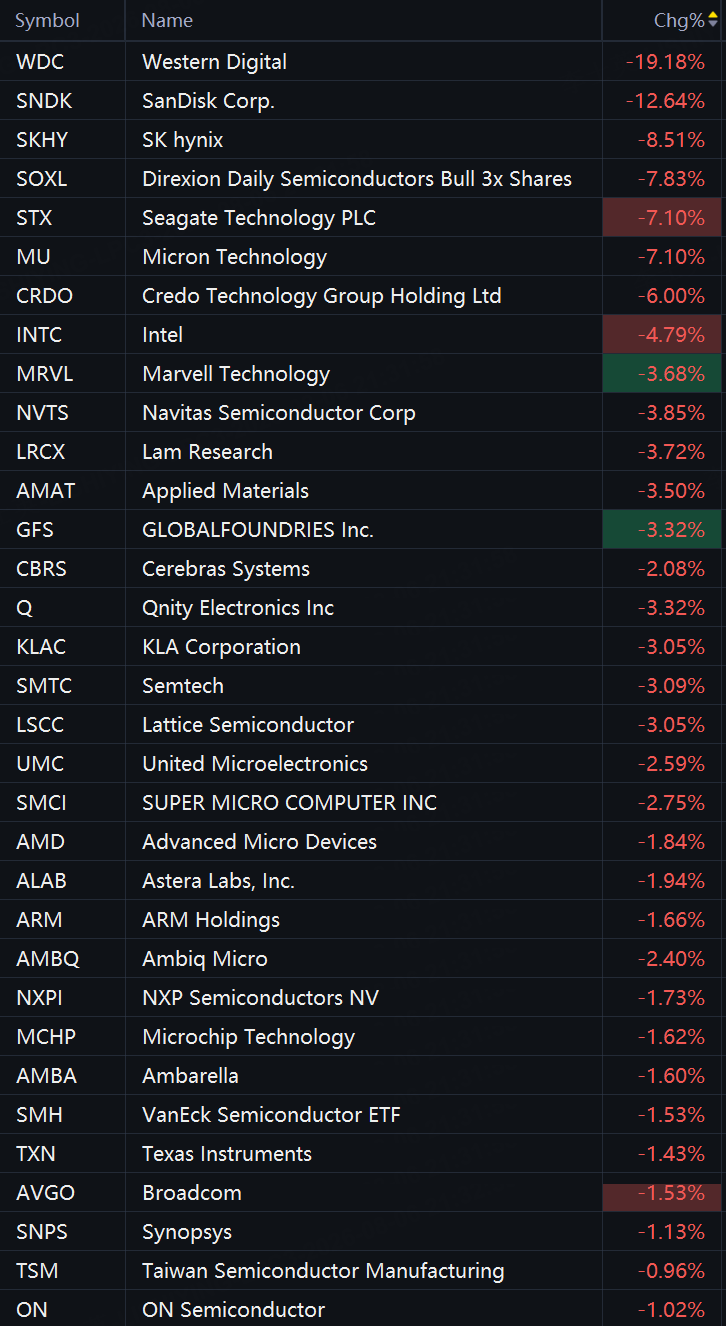Click GLOBALFOUNDRIES green -3.32% cell
Viewport: 726px width, 1326px height.
click(662, 529)
